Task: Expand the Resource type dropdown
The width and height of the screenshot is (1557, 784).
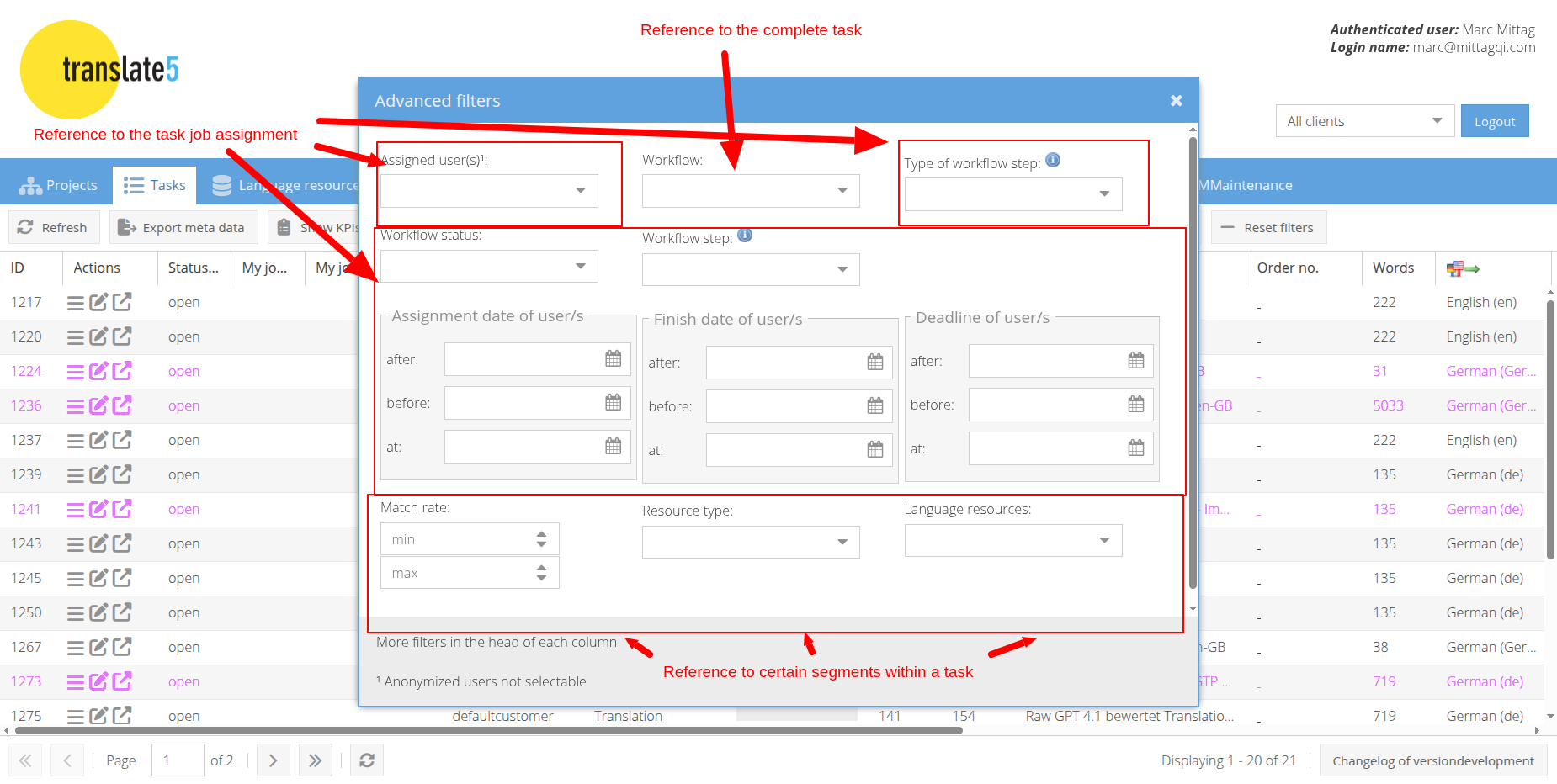Action: [842, 543]
